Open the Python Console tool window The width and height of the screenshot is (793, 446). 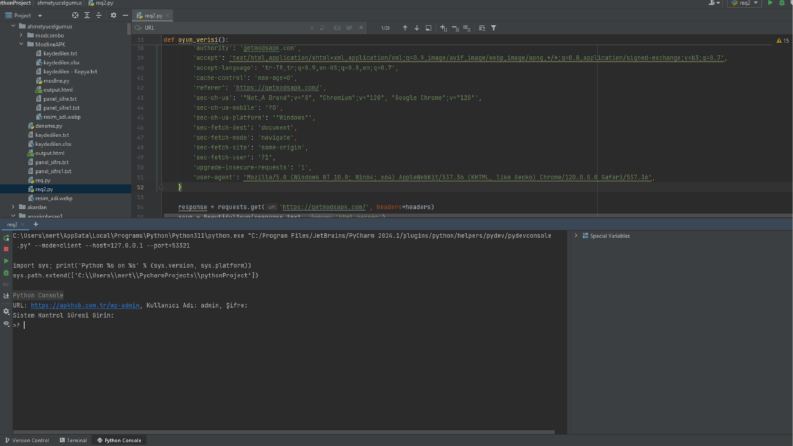(x=119, y=440)
